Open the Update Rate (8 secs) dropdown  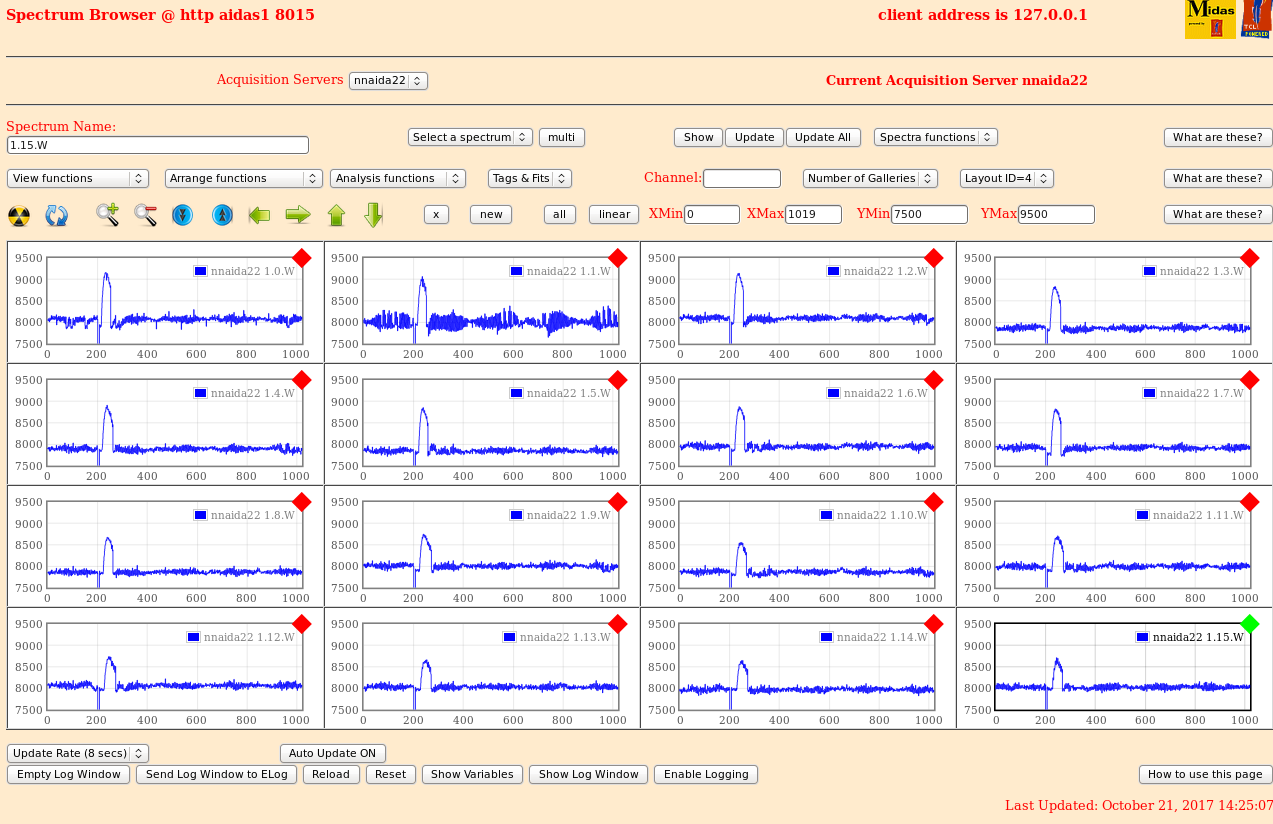coord(78,753)
